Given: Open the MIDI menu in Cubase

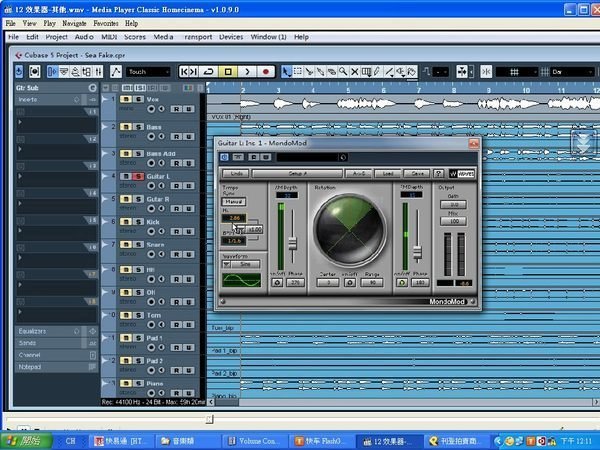Looking at the screenshot, I should point(110,37).
